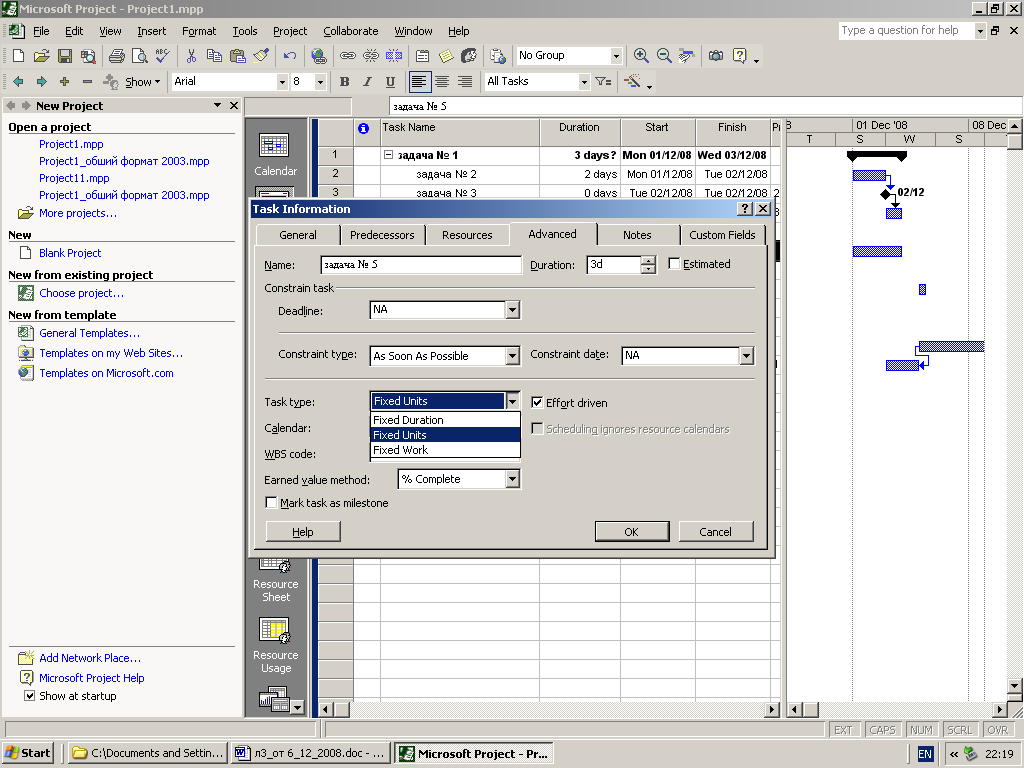Click OK in Task Information dialog
Viewport: 1024px width, 768px height.
[632, 532]
